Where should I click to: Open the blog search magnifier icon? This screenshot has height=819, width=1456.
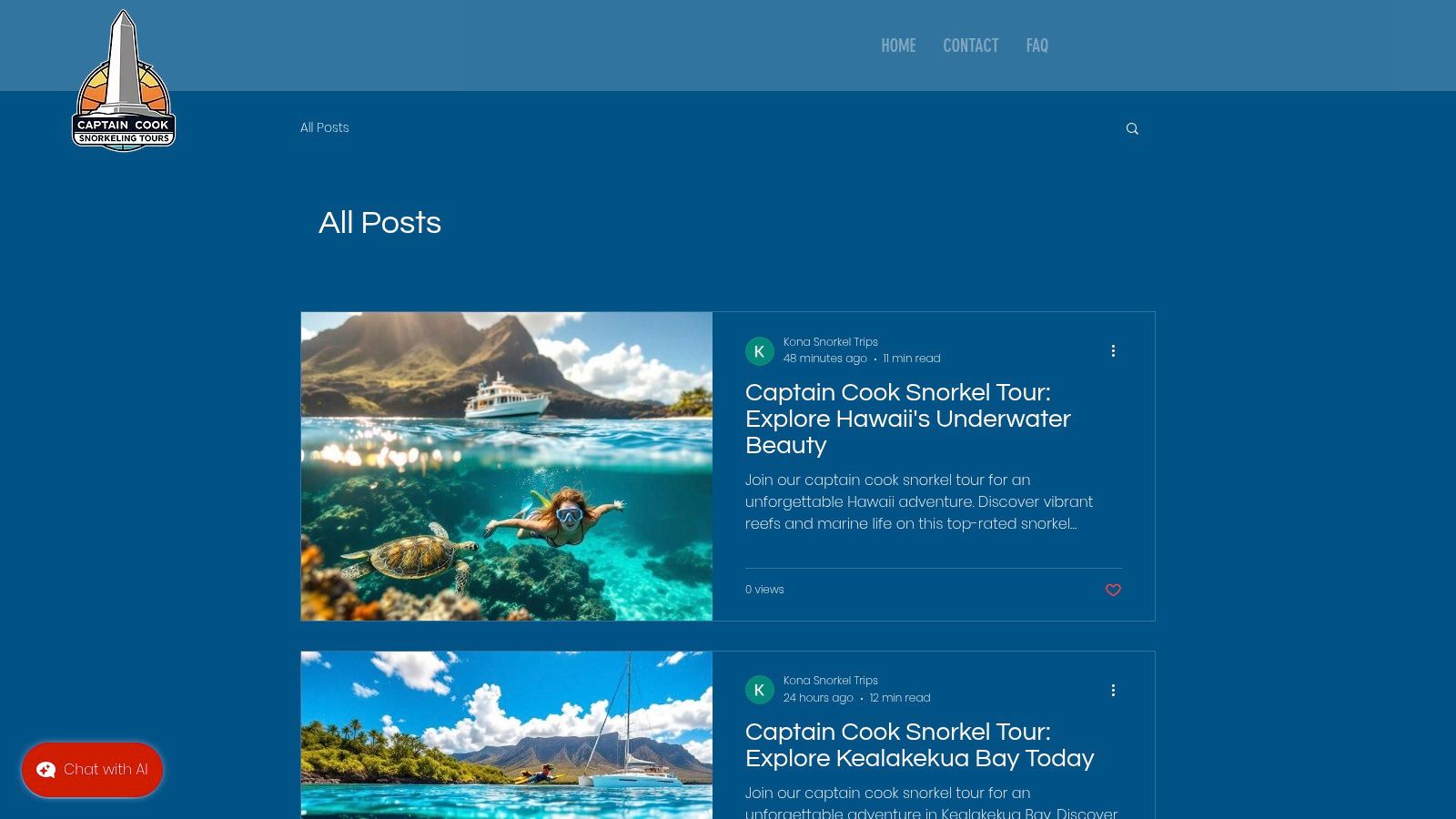(1132, 128)
